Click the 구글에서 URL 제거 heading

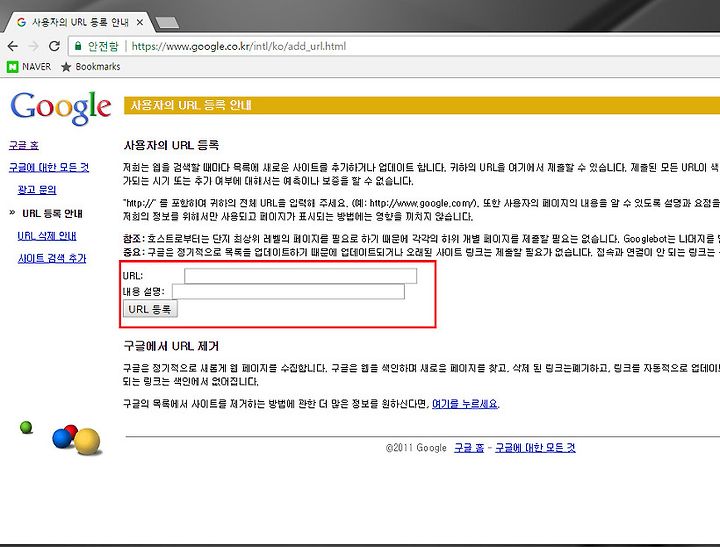tap(171, 346)
